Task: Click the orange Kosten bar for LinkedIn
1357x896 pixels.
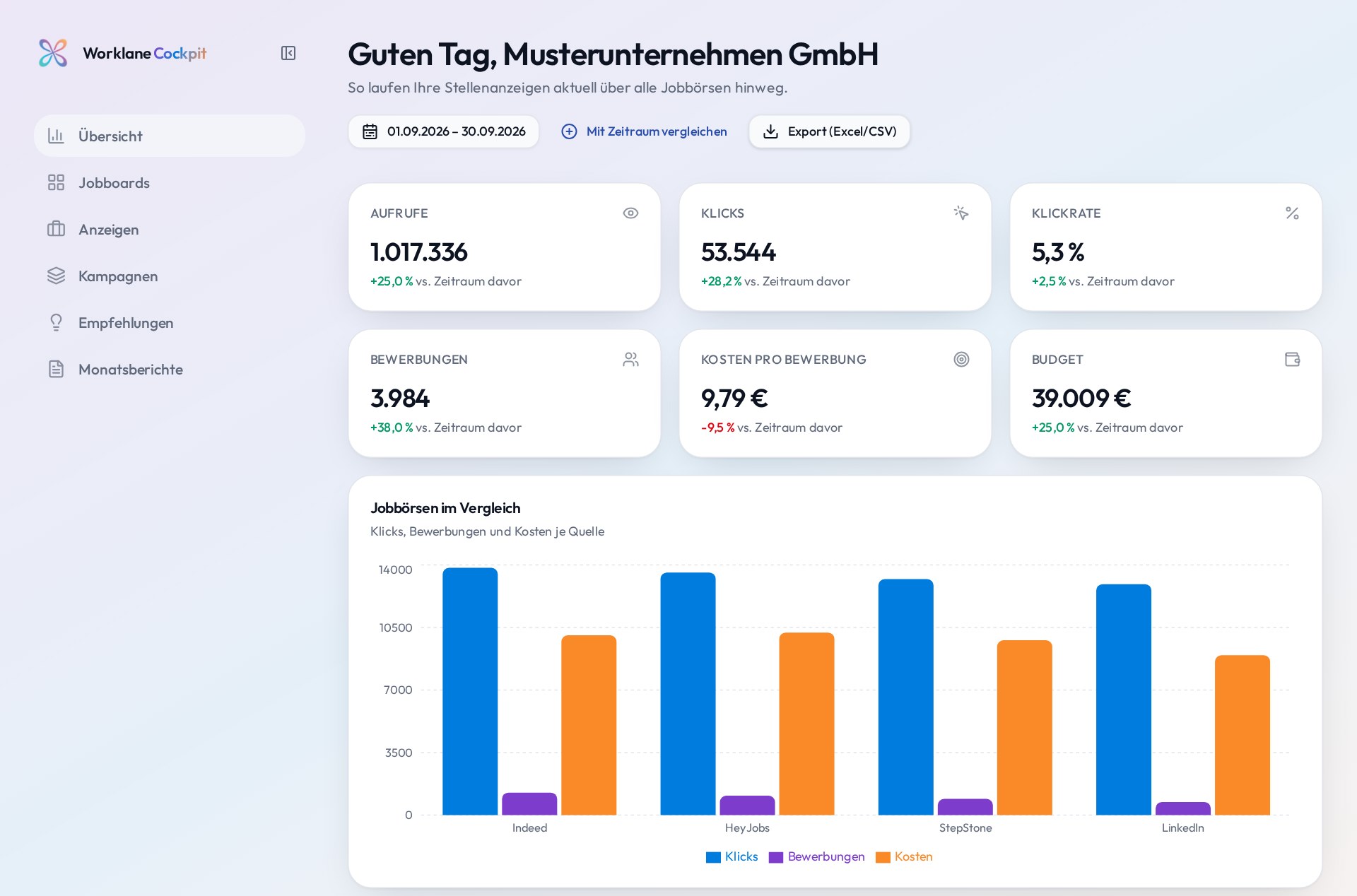Action: pos(1243,735)
